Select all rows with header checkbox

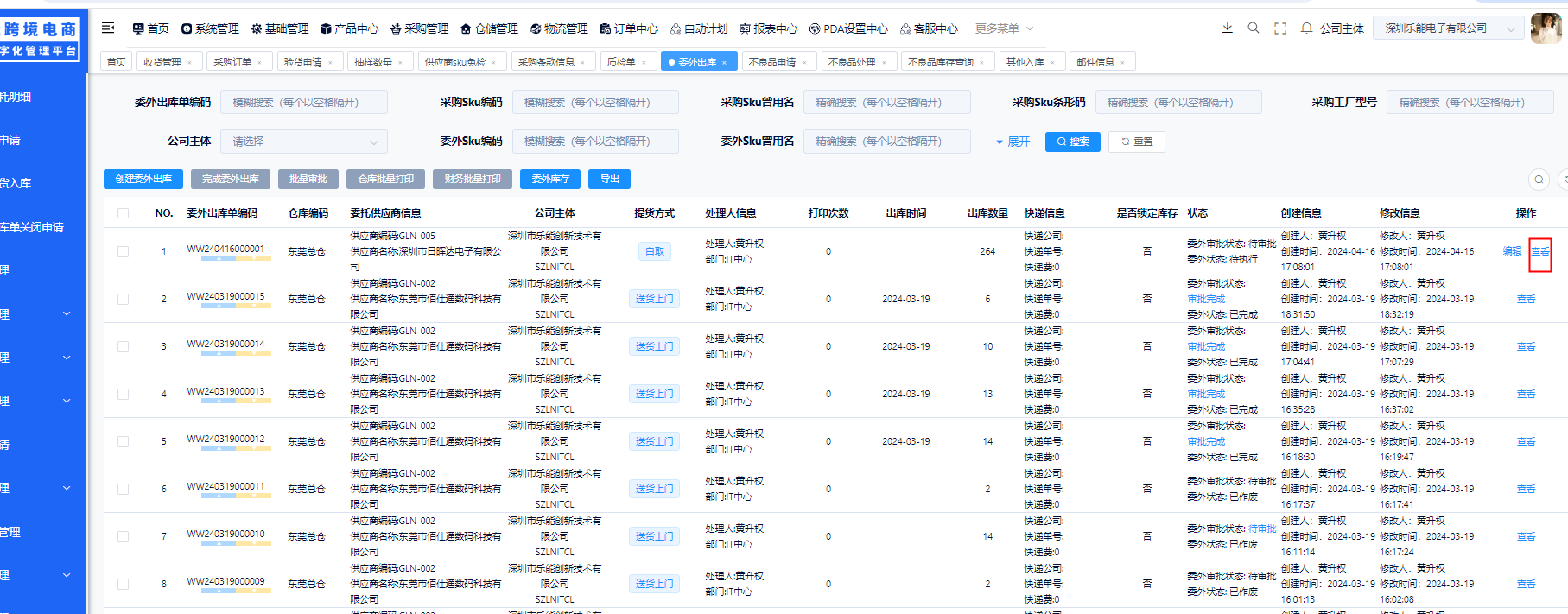(x=123, y=213)
